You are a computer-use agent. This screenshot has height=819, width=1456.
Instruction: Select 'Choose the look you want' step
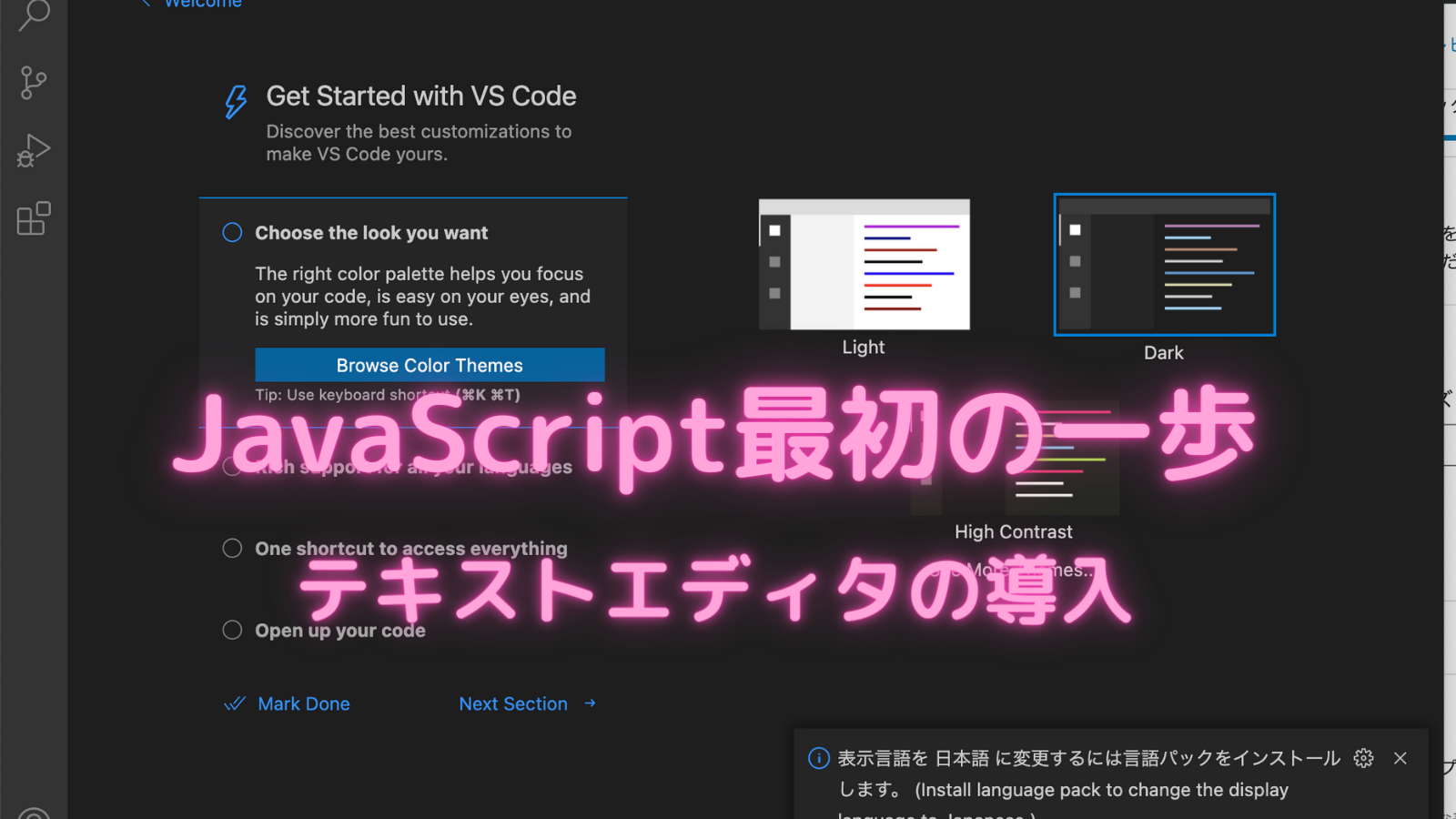click(x=371, y=233)
